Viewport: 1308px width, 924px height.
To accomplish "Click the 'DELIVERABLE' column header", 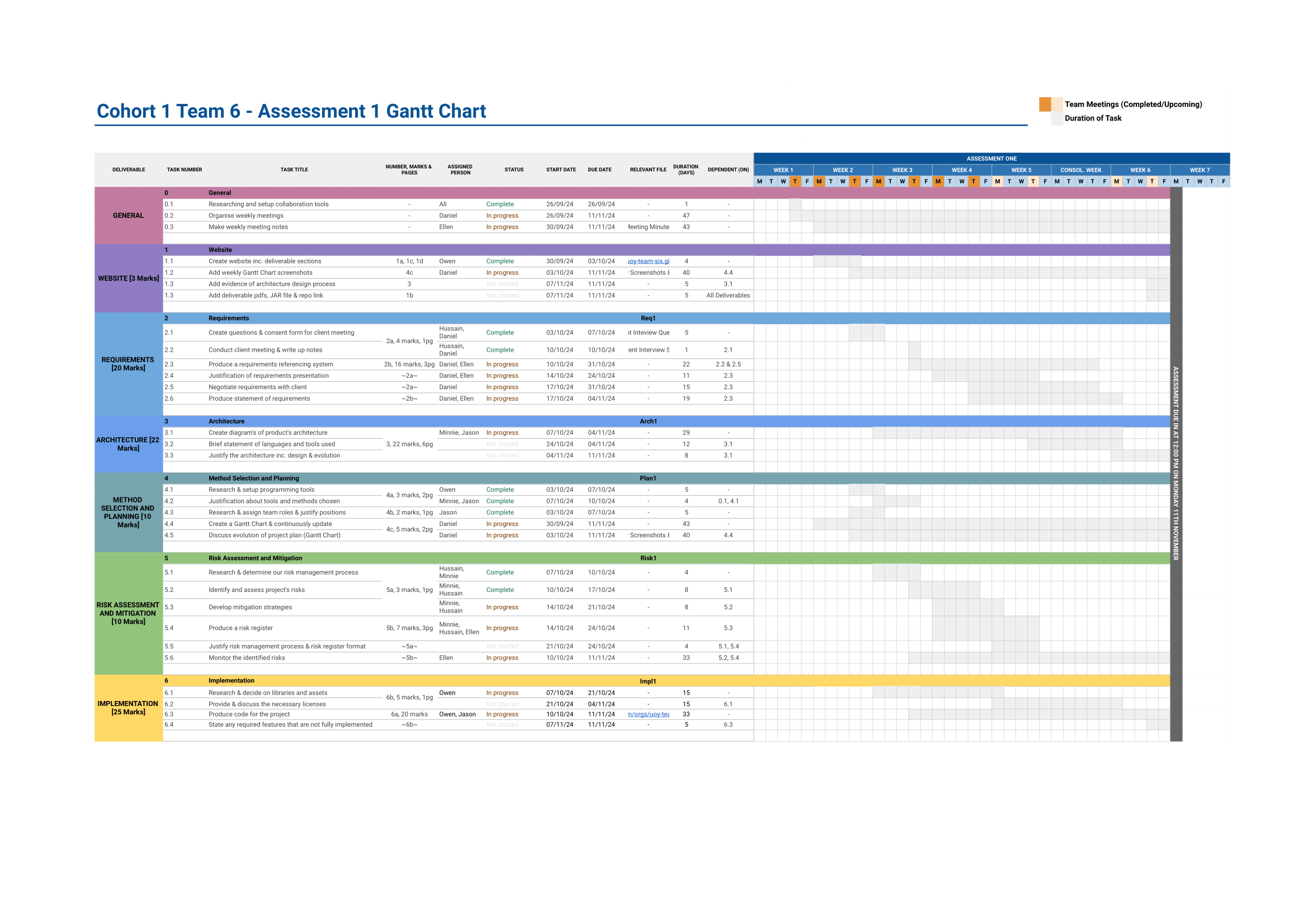I will 129,170.
